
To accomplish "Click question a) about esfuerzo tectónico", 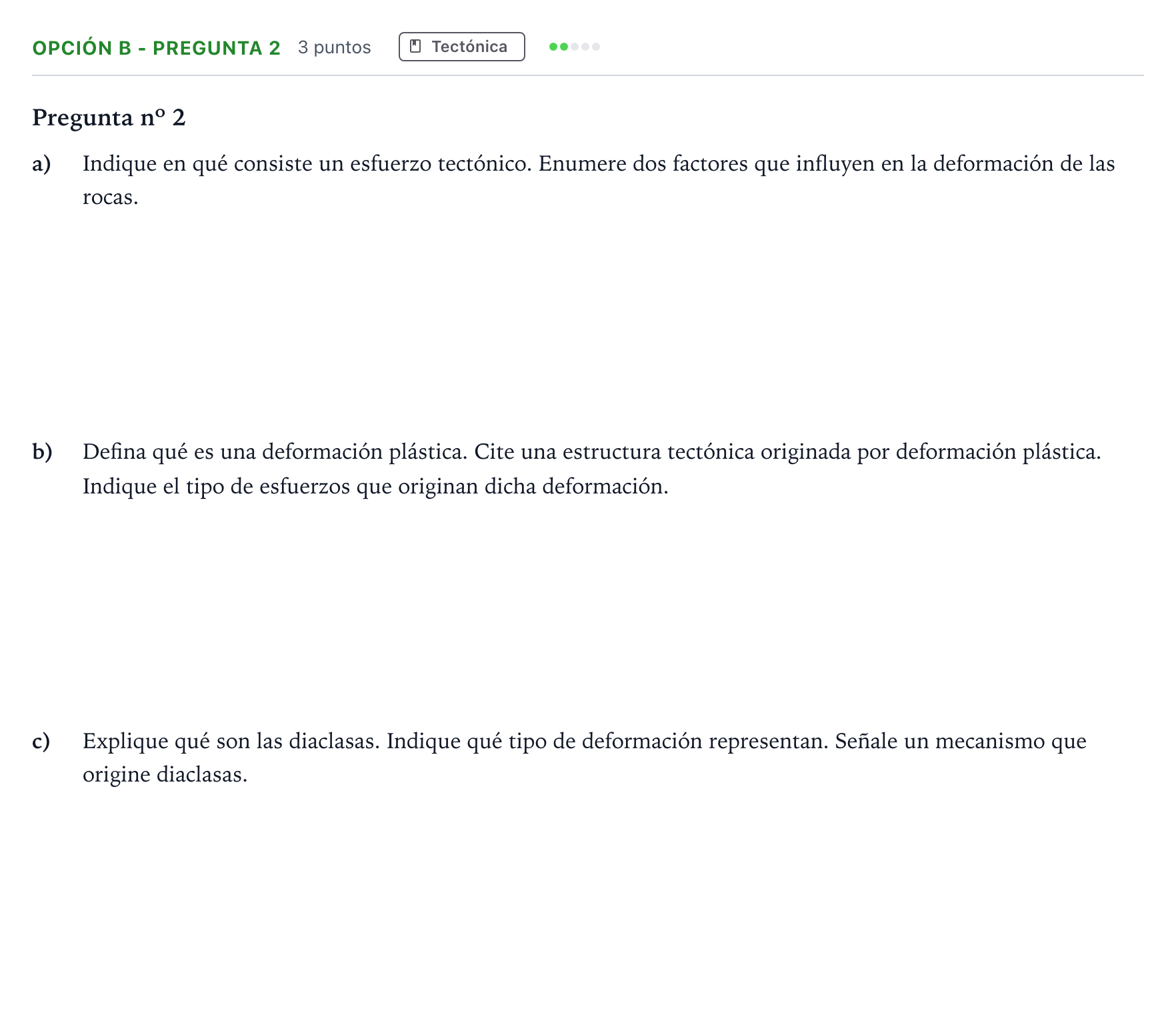I will (x=599, y=180).
